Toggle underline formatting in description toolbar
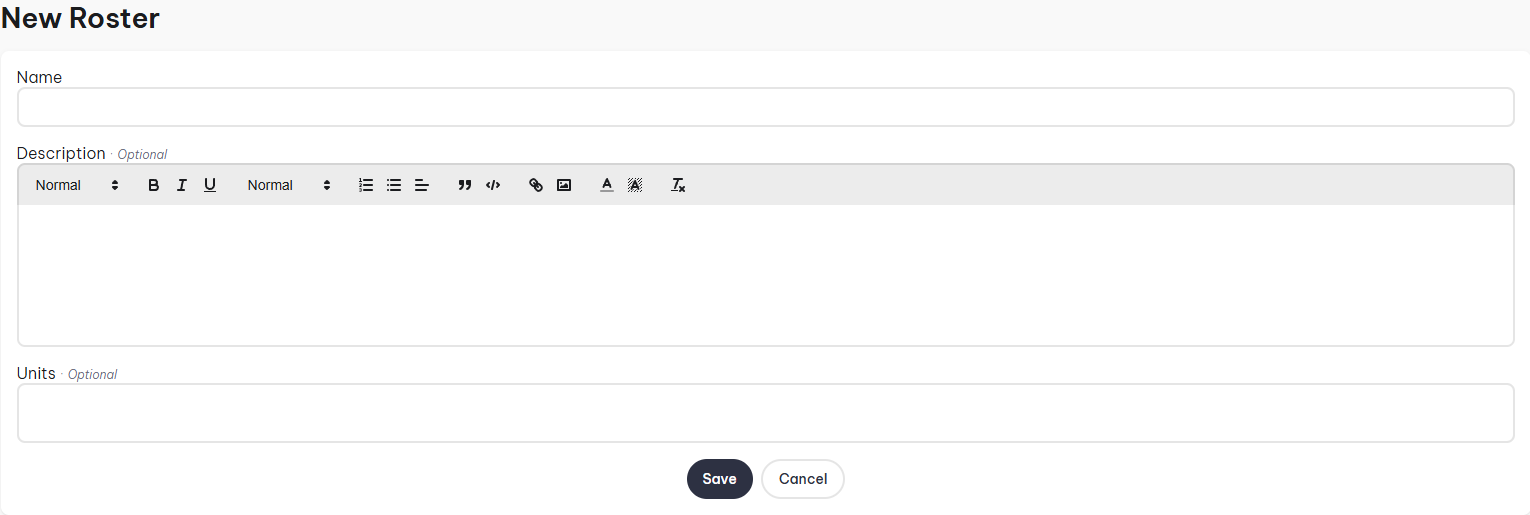 click(x=210, y=185)
